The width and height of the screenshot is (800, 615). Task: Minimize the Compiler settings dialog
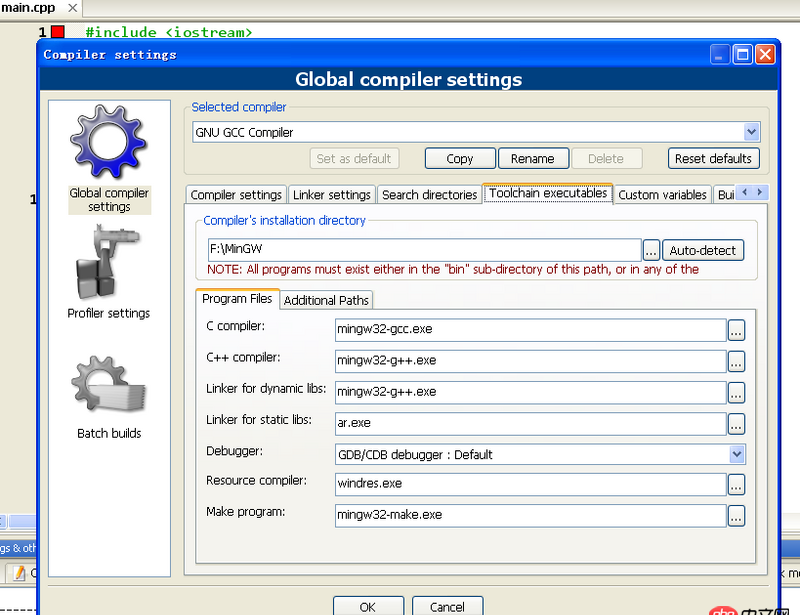(x=719, y=54)
